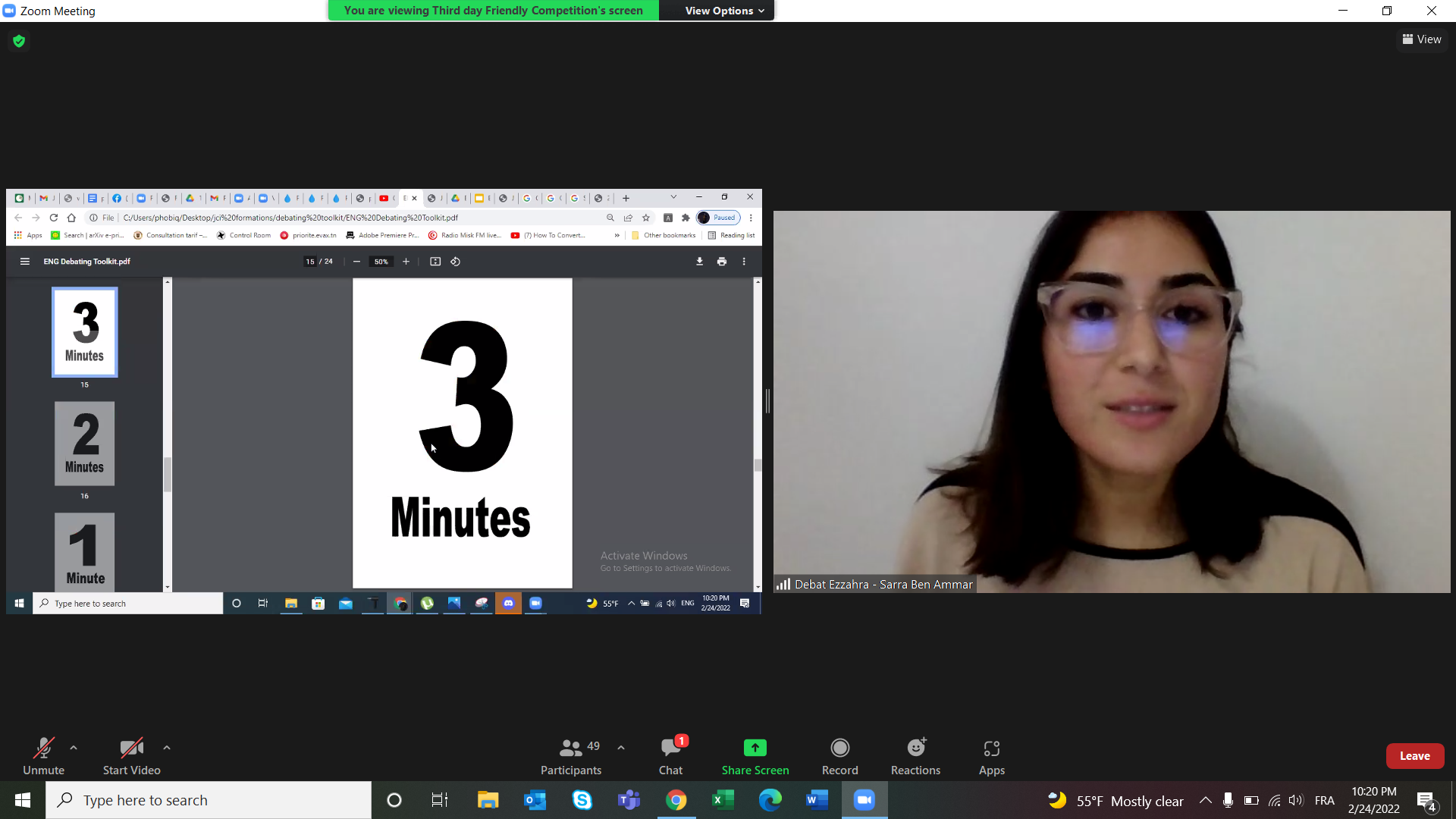Viewport: 1456px width, 819px height.
Task: Open the Participants panel
Action: [570, 756]
